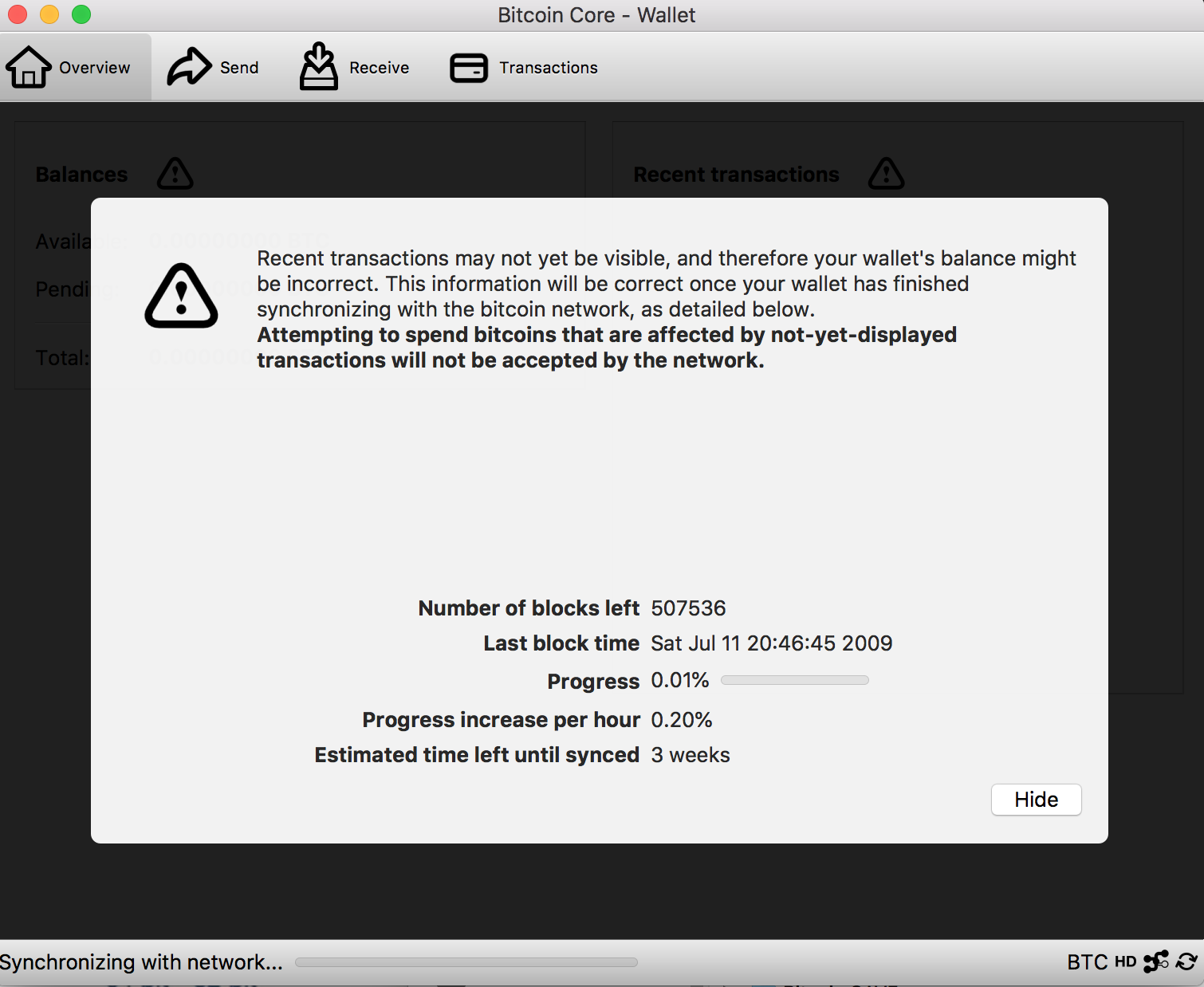This screenshot has height=987, width=1204.
Task: Open the Receive tab label
Action: (379, 68)
